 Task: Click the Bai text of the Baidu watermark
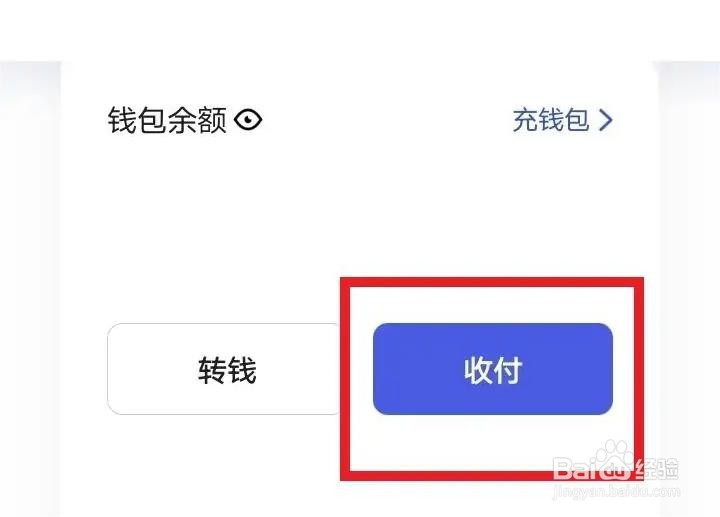coord(575,469)
